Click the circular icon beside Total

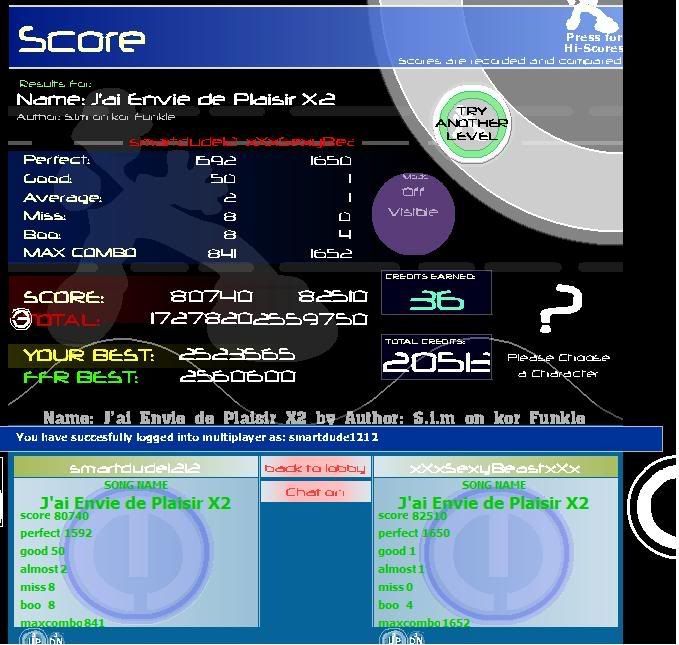[x=19, y=320]
